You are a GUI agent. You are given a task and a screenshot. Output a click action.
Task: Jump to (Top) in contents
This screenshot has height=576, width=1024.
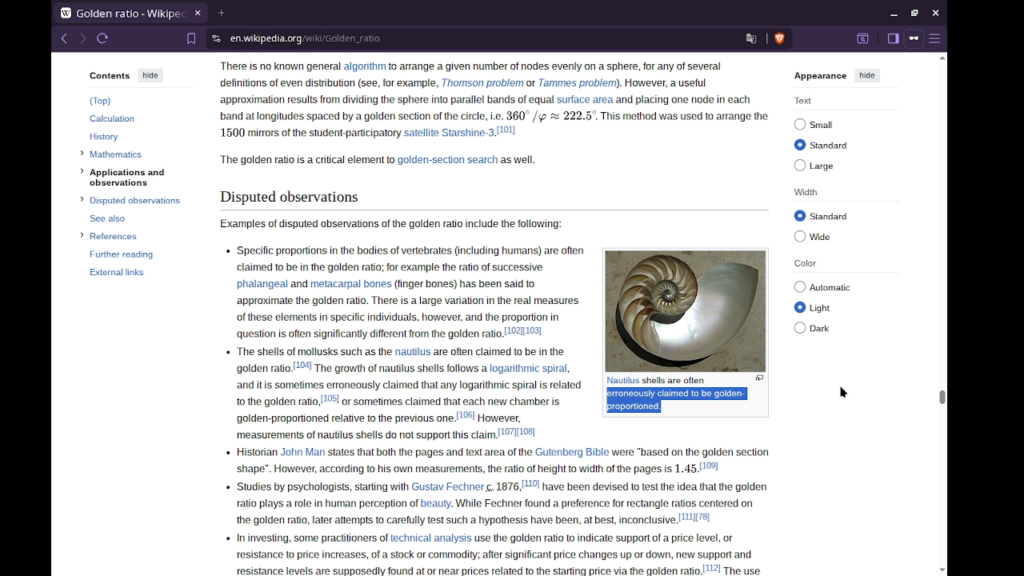[x=100, y=101]
